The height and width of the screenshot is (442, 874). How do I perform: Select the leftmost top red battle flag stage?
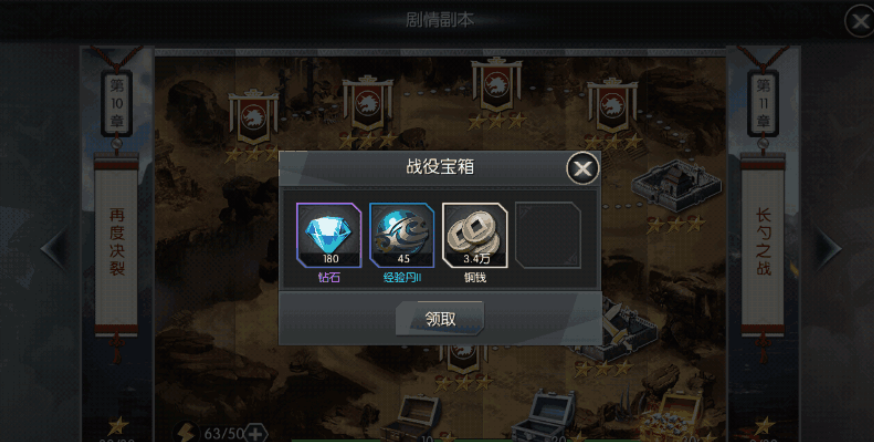(254, 118)
